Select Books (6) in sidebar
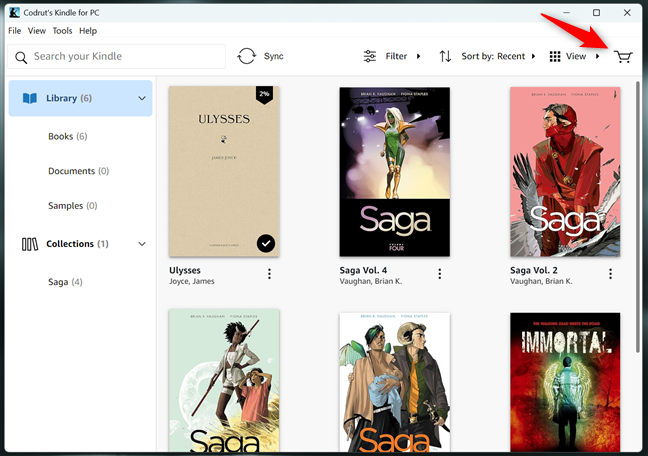648x456 pixels. pyautogui.click(x=68, y=136)
